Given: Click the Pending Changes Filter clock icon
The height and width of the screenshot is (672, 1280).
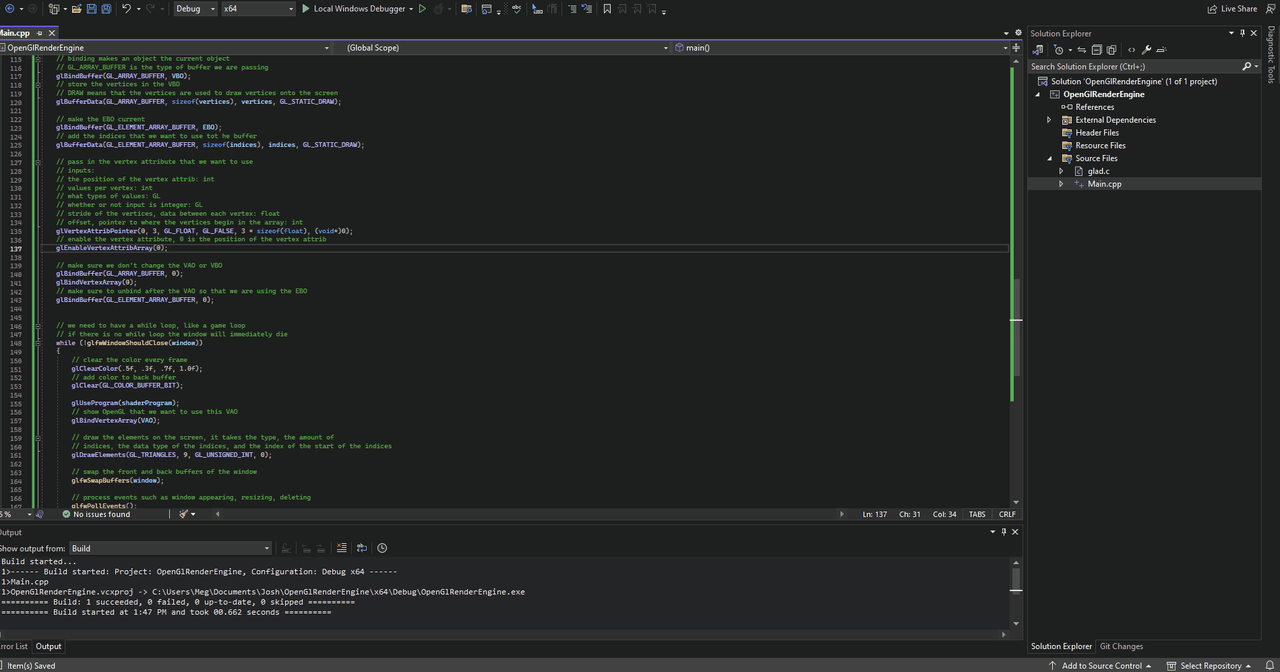Looking at the screenshot, I should click(x=1059, y=50).
